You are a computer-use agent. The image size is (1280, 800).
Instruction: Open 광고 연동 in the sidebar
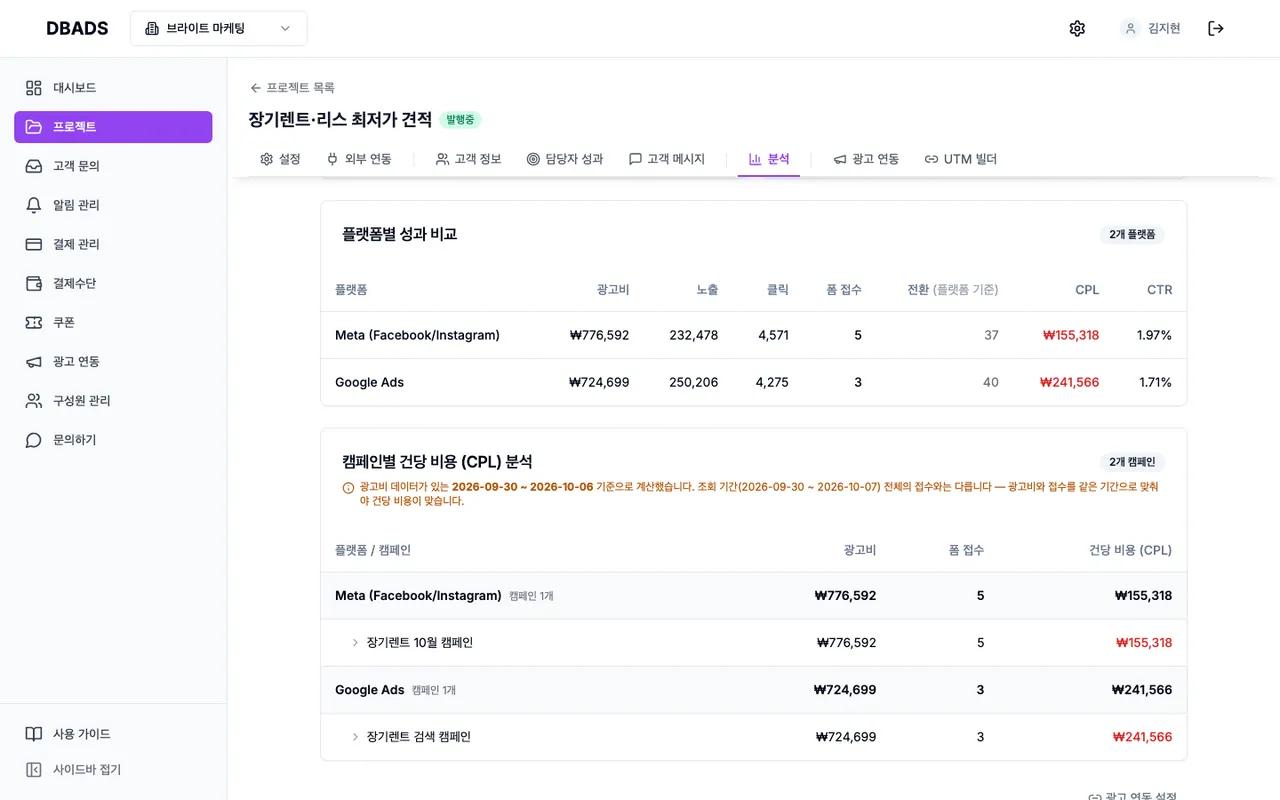coord(113,361)
